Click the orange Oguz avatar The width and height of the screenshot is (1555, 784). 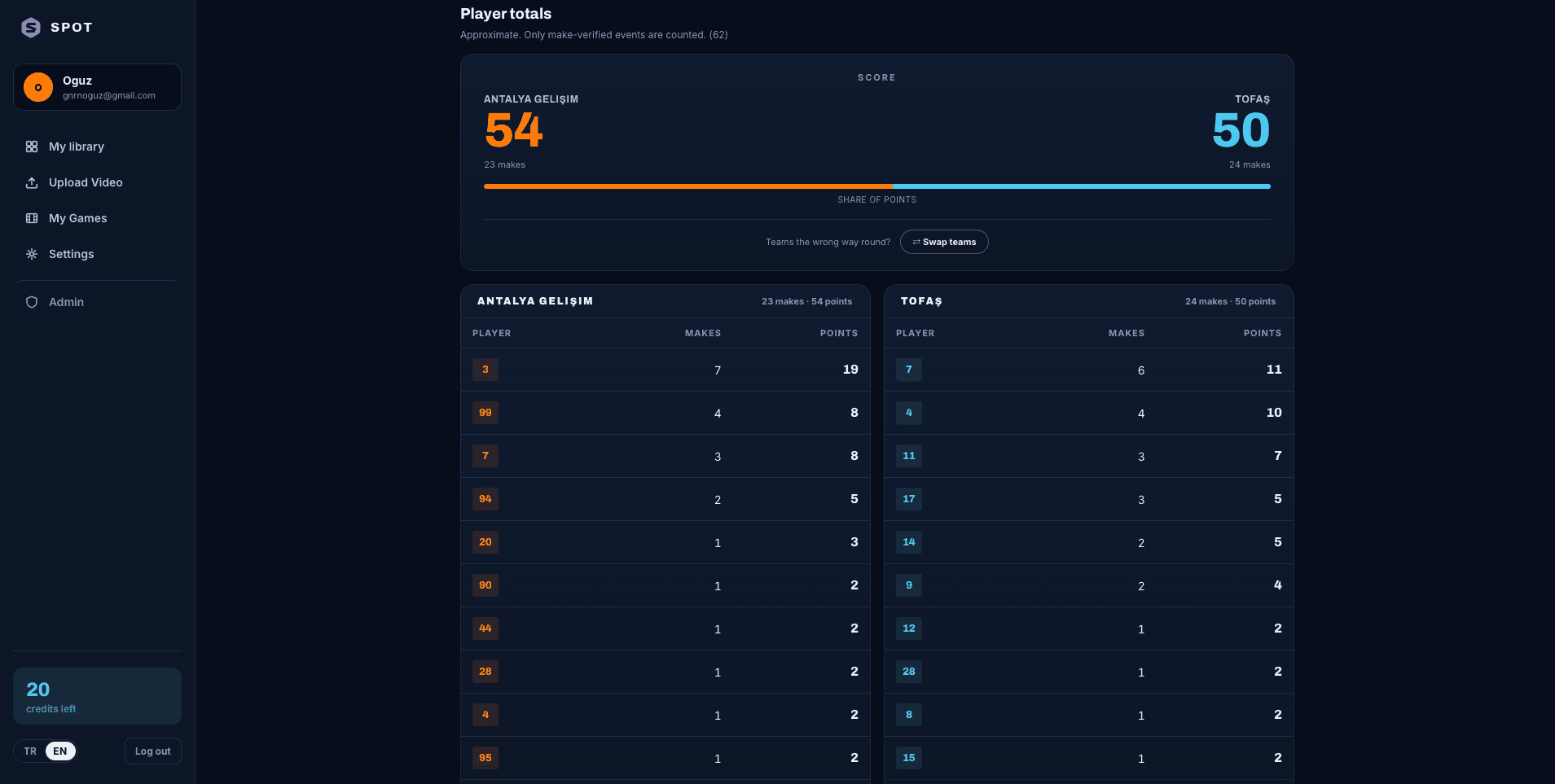[x=38, y=87]
